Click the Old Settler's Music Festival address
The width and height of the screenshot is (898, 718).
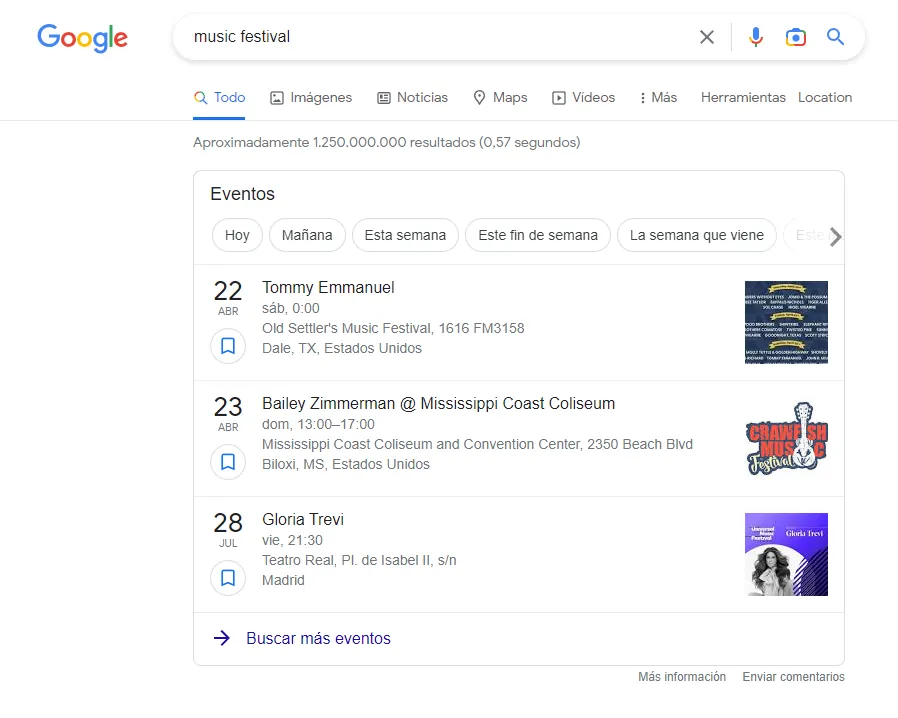point(393,328)
